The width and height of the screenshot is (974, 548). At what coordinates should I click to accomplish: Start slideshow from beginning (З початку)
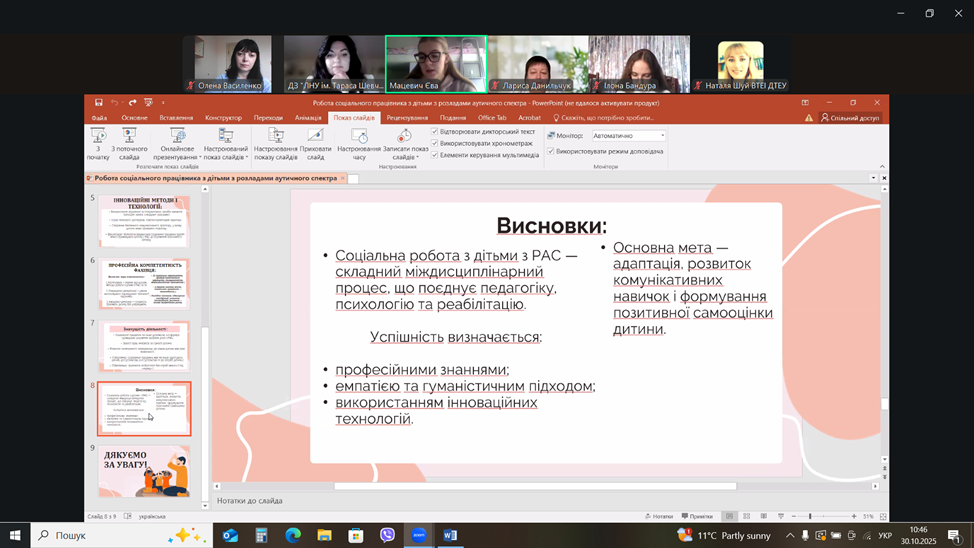[x=98, y=141]
